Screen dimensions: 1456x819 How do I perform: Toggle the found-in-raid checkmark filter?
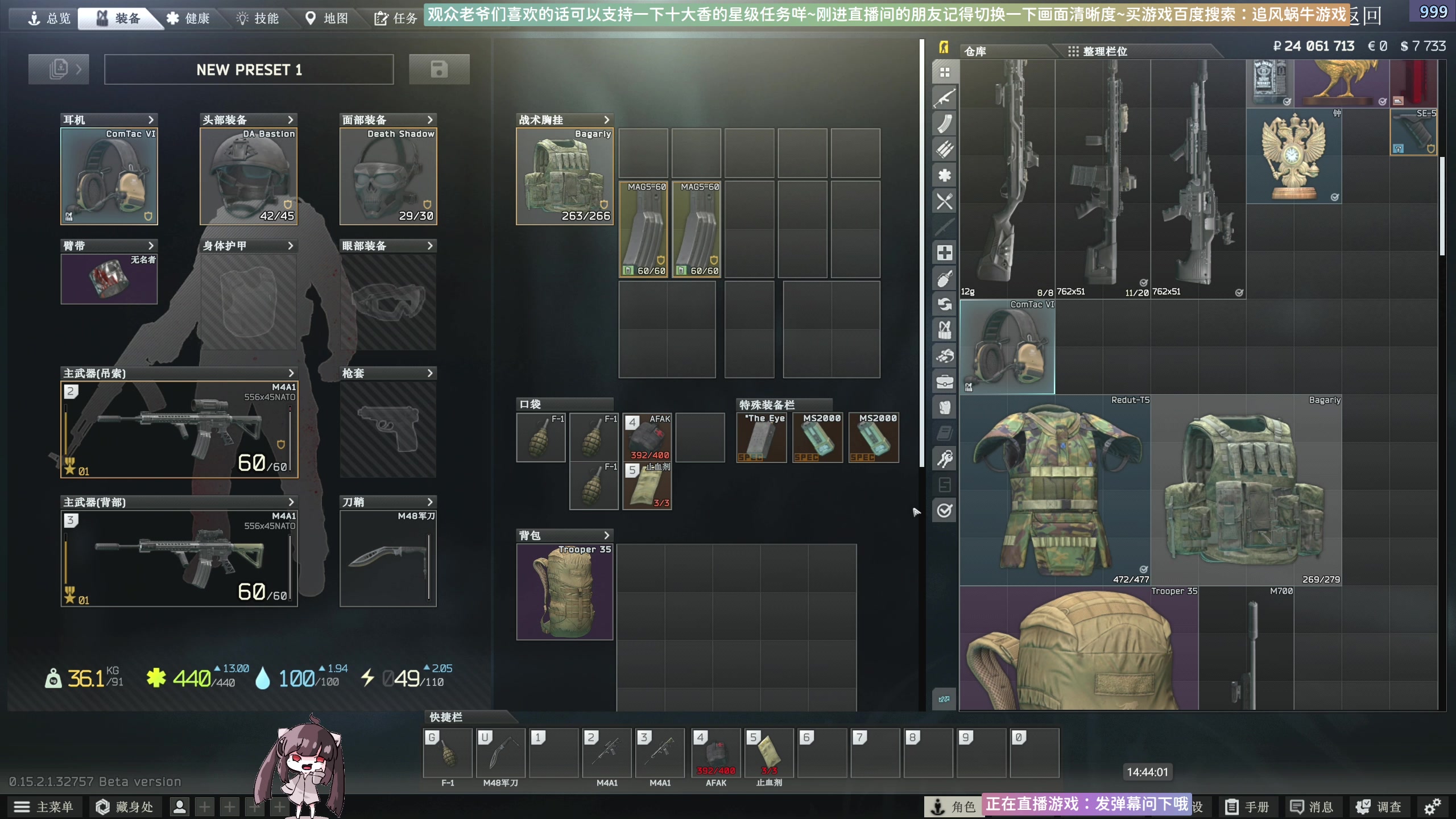(x=945, y=511)
